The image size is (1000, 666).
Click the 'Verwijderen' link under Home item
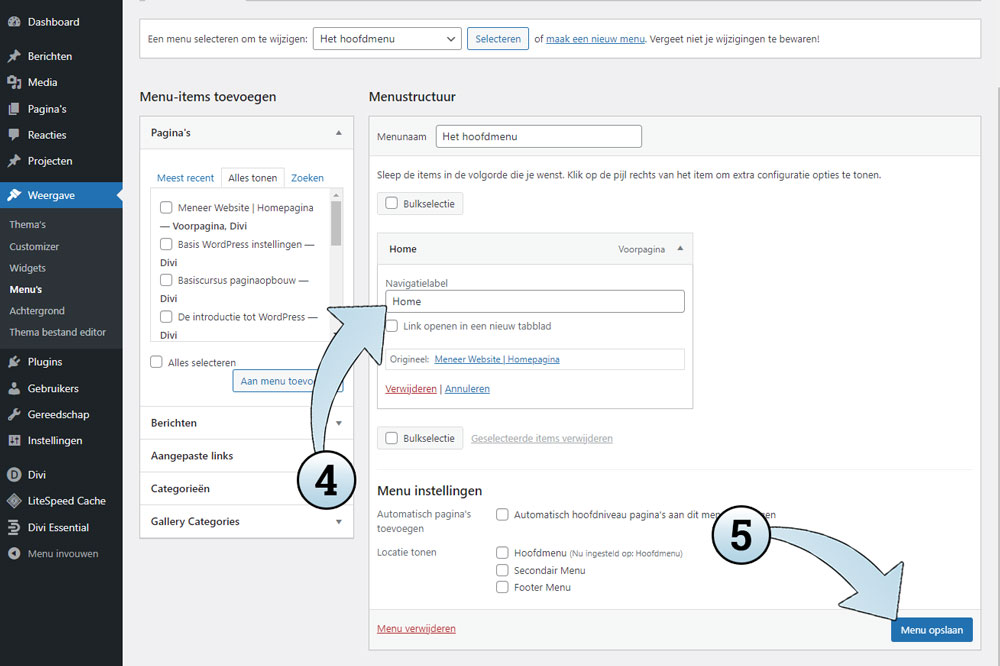[411, 389]
